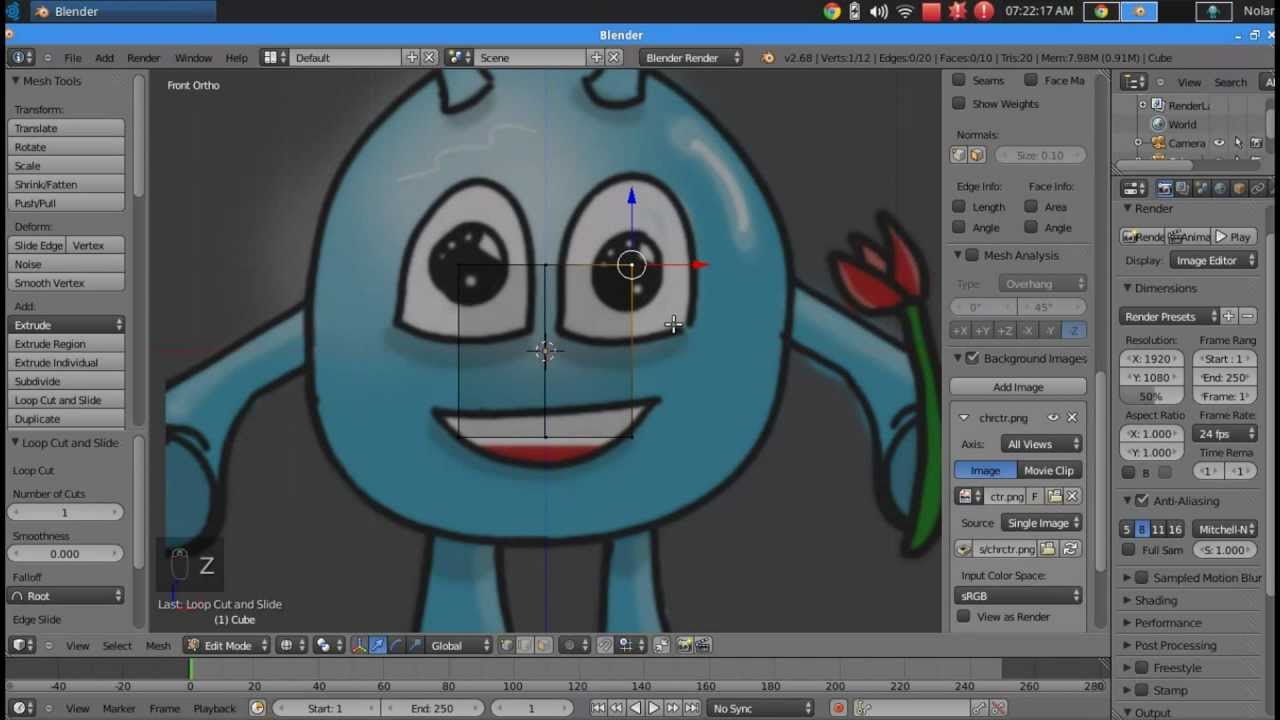Select the scale manipulator icon

pyautogui.click(x=414, y=645)
